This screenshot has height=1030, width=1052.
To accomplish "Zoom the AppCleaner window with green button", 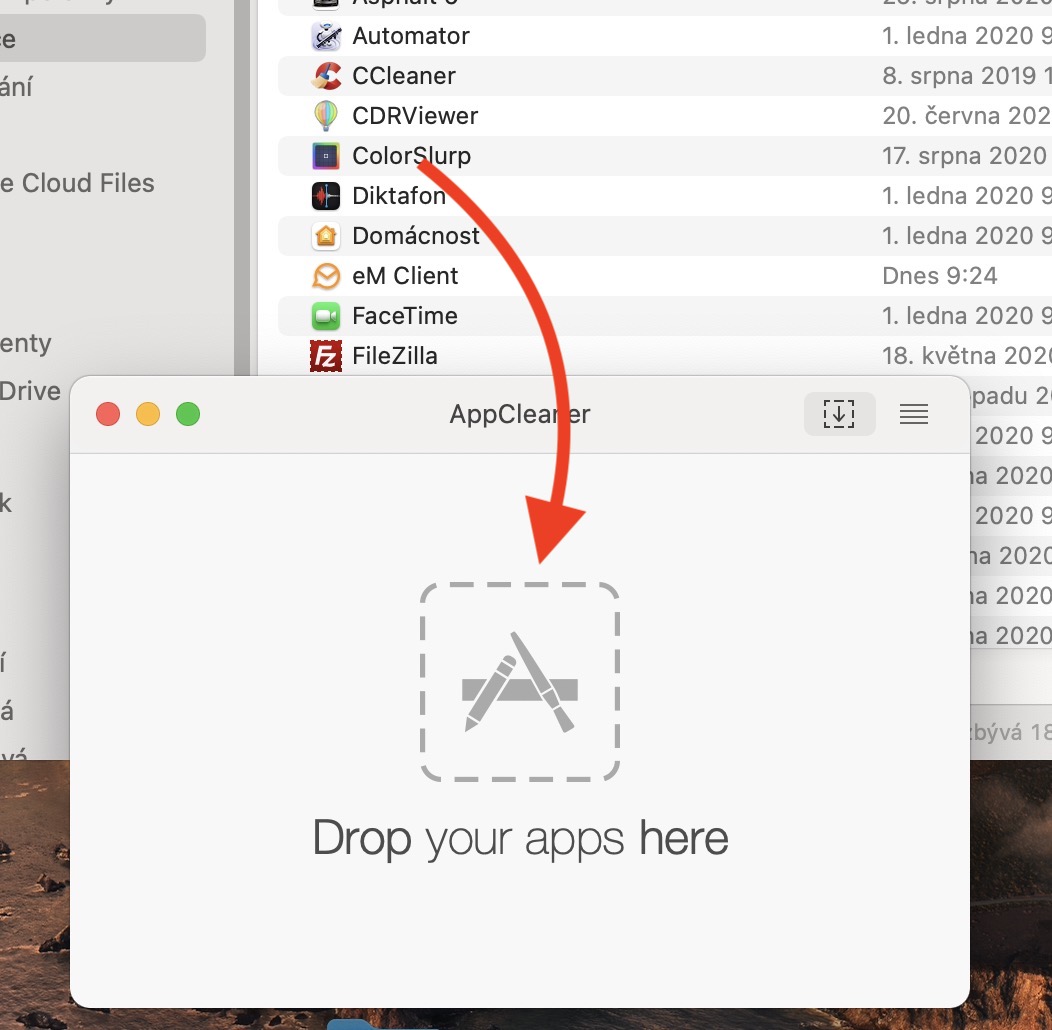I will (188, 414).
